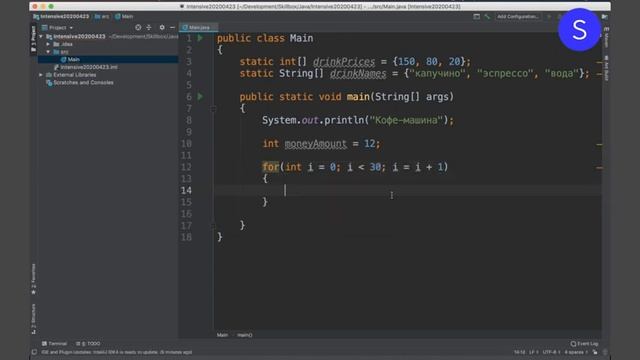Hide the Project panel with minus icon
This screenshot has width=640, height=360.
(x=172, y=27)
